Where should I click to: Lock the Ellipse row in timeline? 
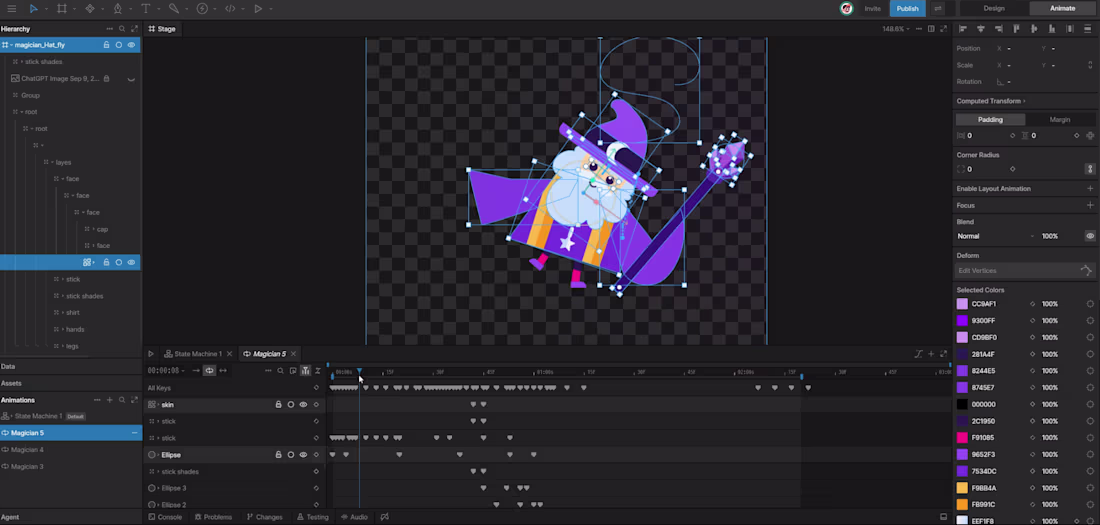pos(279,455)
